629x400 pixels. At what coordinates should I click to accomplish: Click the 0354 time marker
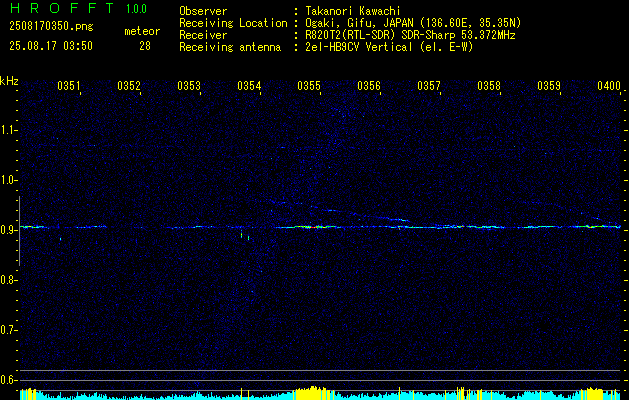249,85
